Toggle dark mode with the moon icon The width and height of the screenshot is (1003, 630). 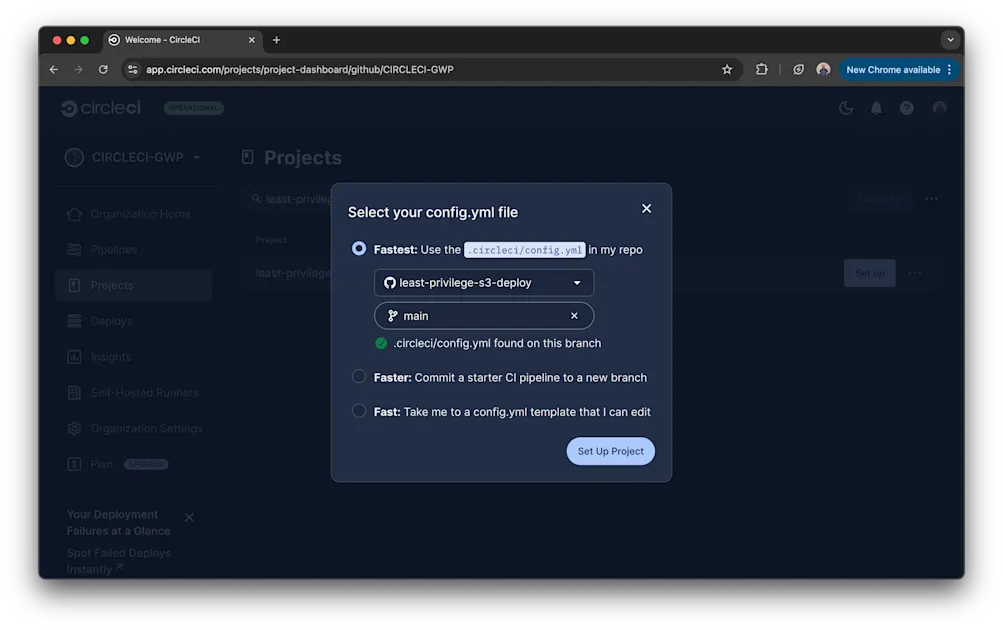845,107
